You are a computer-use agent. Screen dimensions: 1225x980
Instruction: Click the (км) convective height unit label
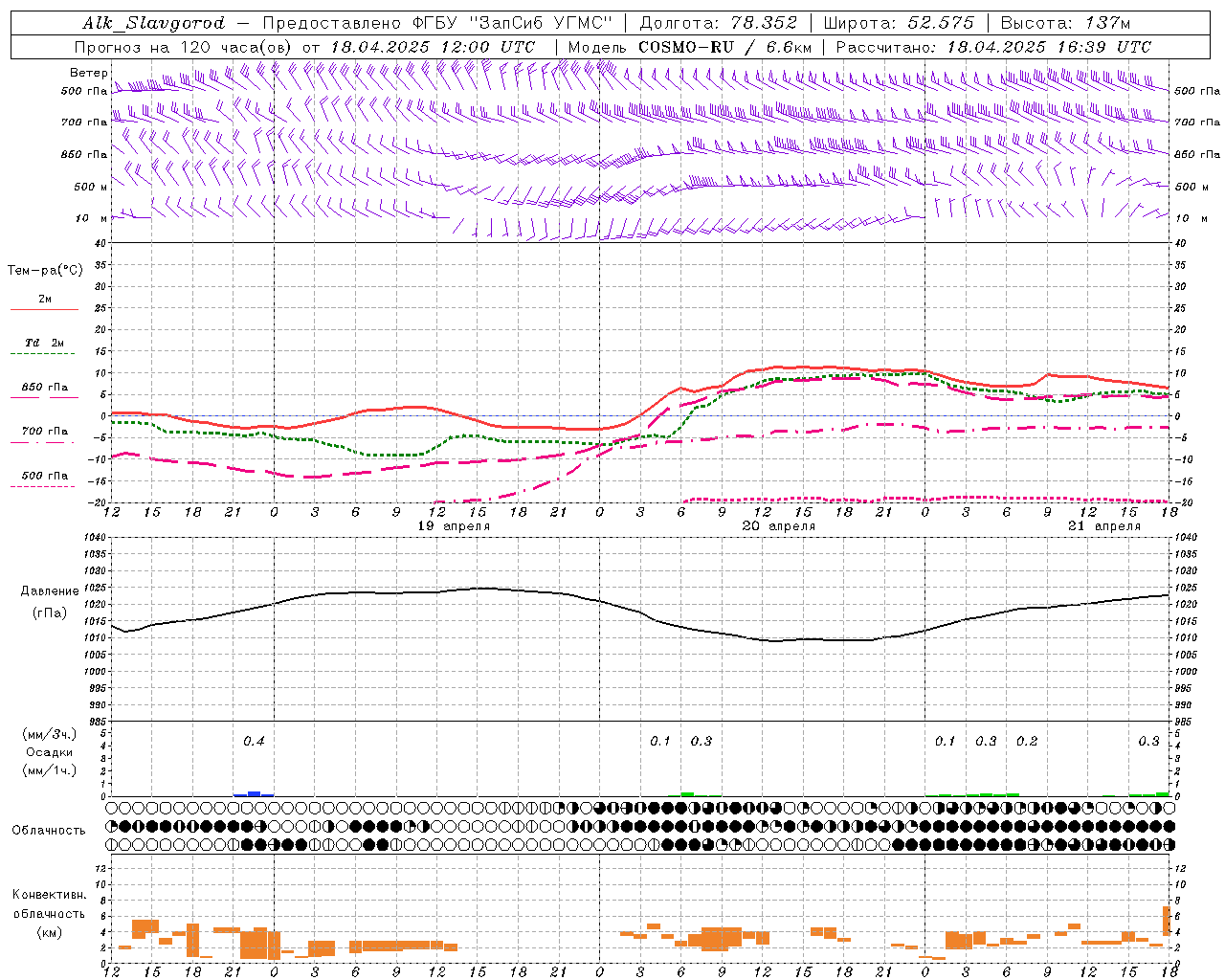tap(49, 932)
